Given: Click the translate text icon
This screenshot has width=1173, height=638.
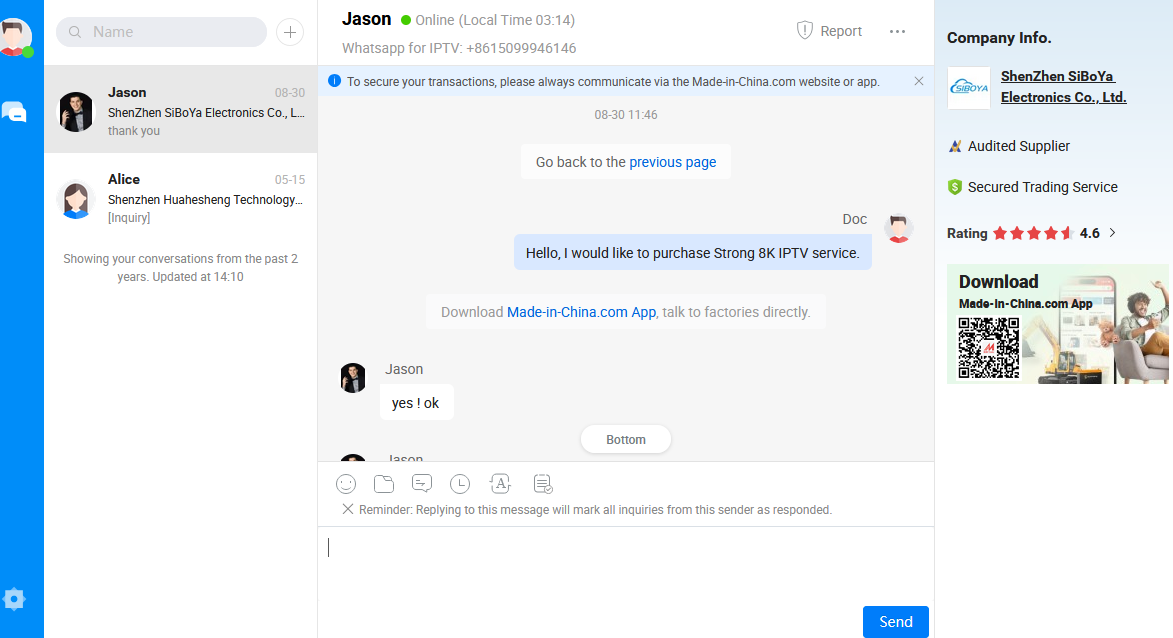Looking at the screenshot, I should pos(500,484).
